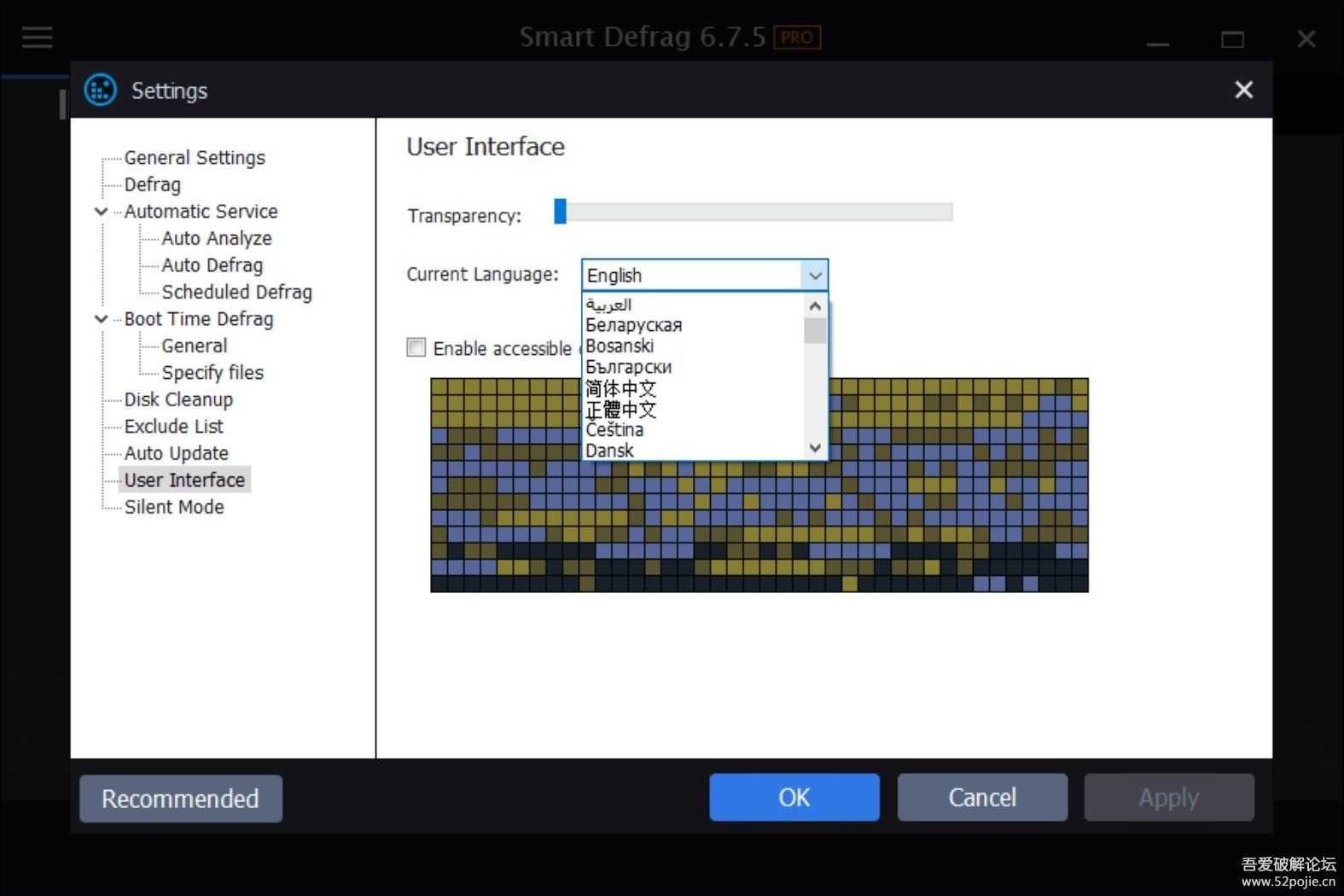Click the OK button
This screenshot has width=1344, height=896.
pos(794,797)
